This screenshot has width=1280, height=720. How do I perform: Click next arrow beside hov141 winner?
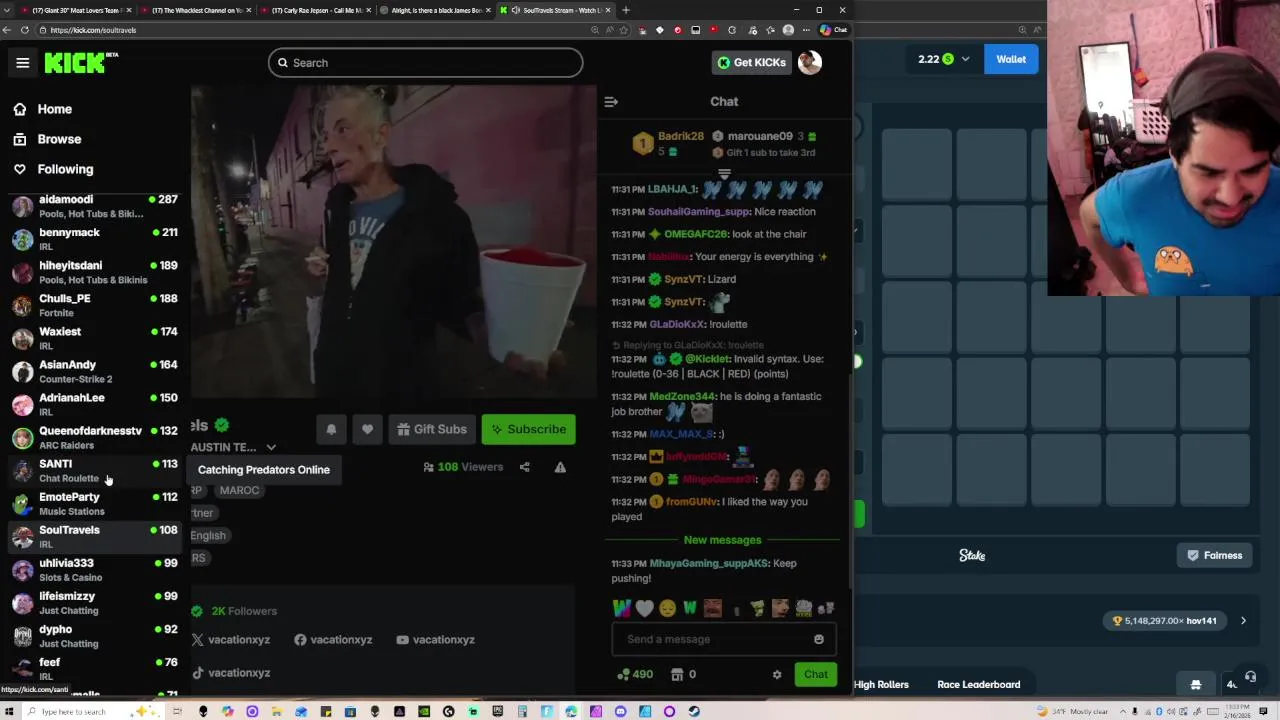[1243, 621]
